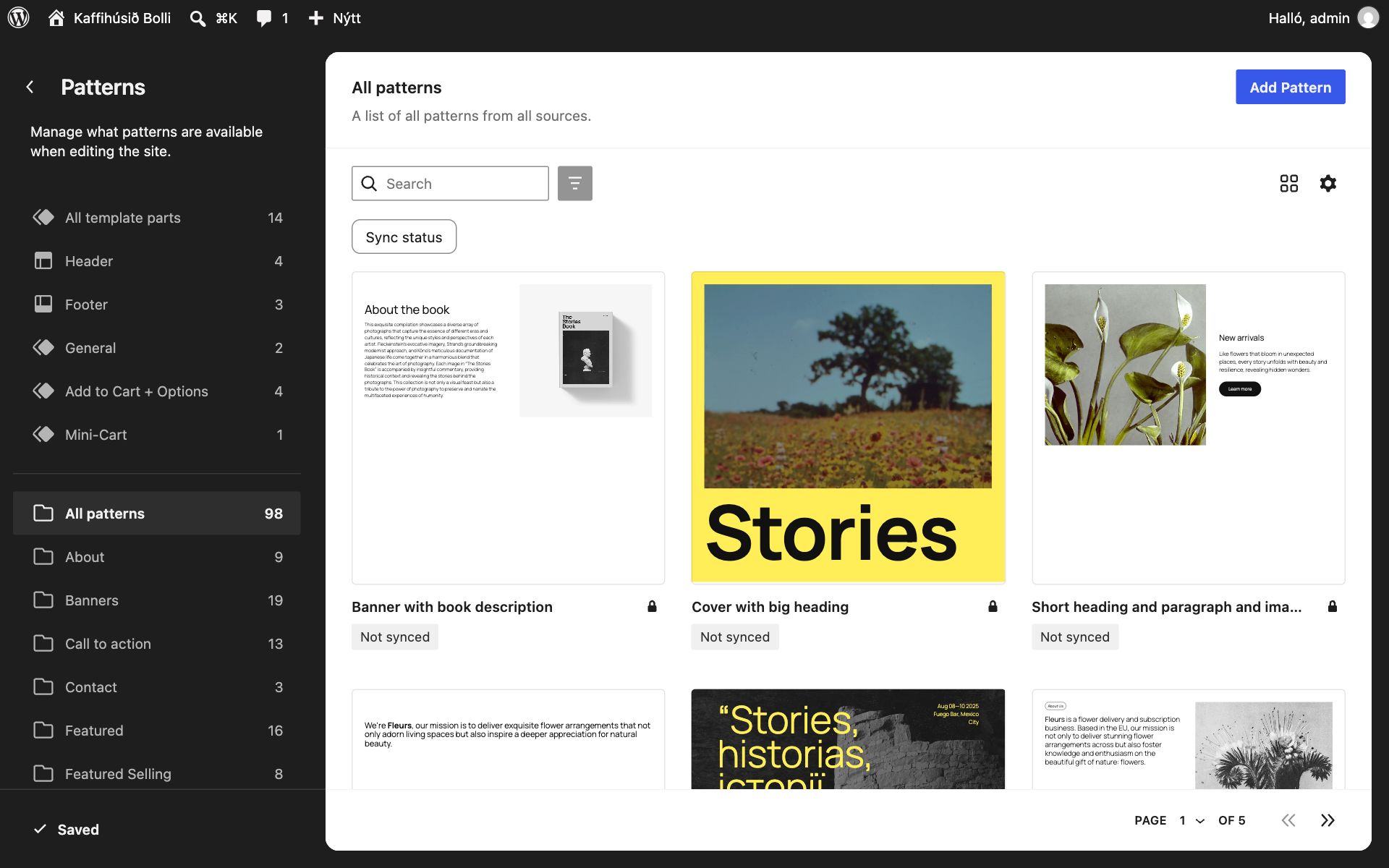
Task: Open Add to Cart + Options category
Action: 157,391
